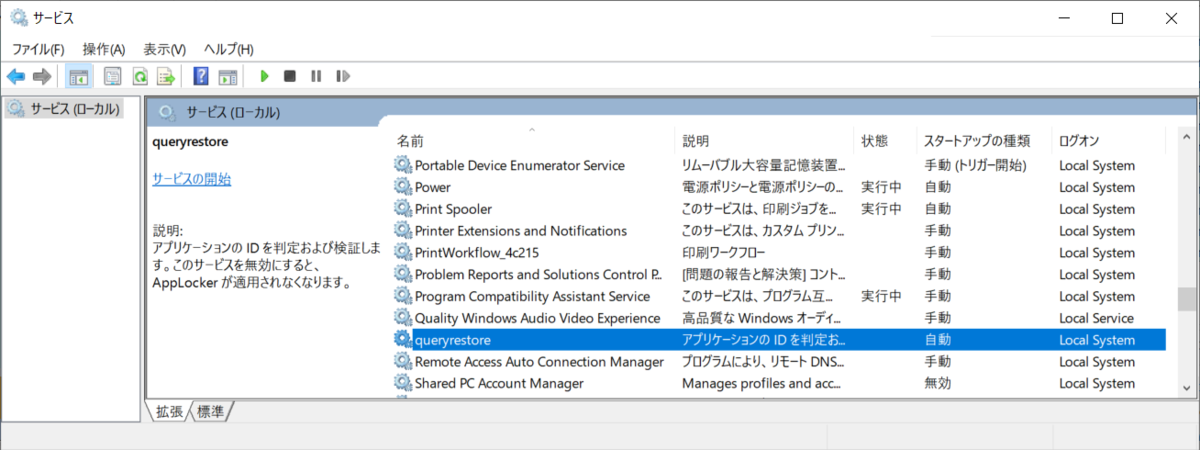Click the Refresh toolbar icon

140,76
